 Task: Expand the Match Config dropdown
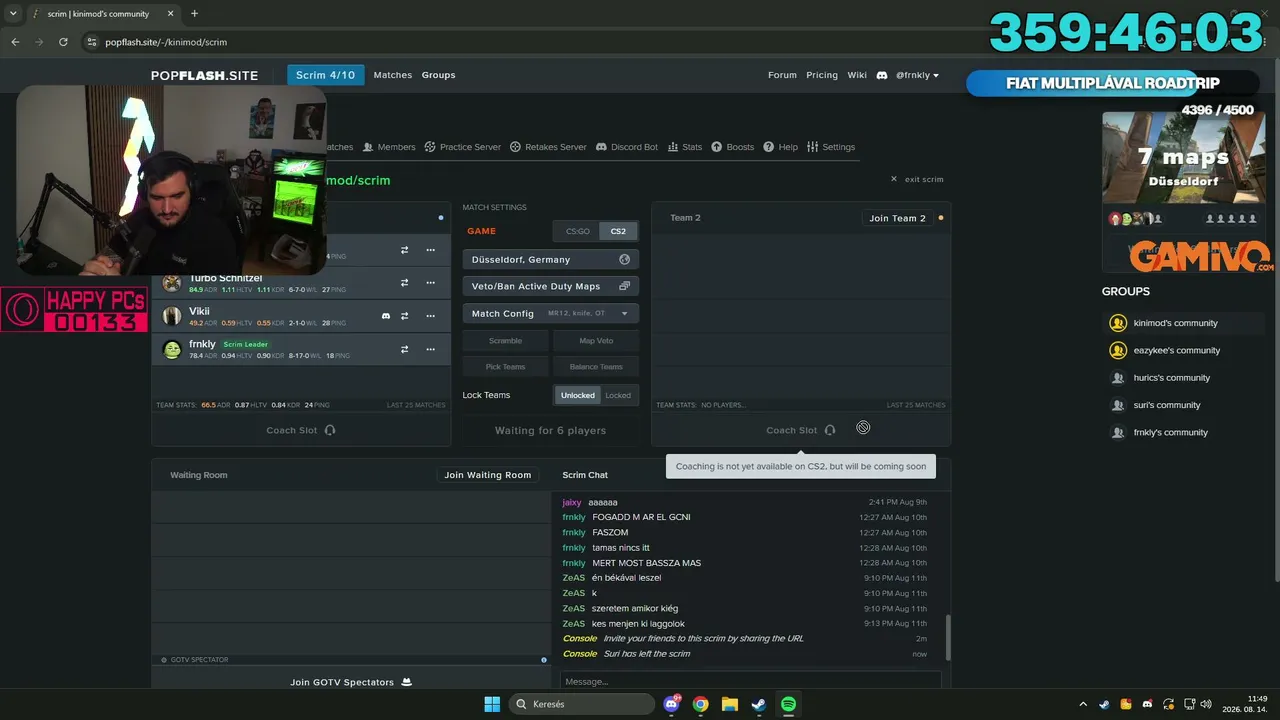tap(551, 313)
